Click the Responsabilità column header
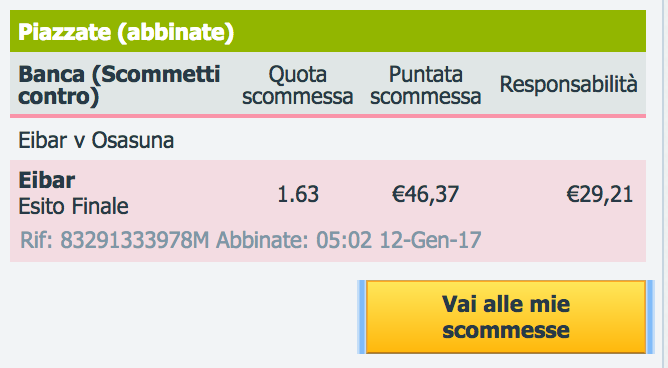Screen dimensions: 668x368 568,84
